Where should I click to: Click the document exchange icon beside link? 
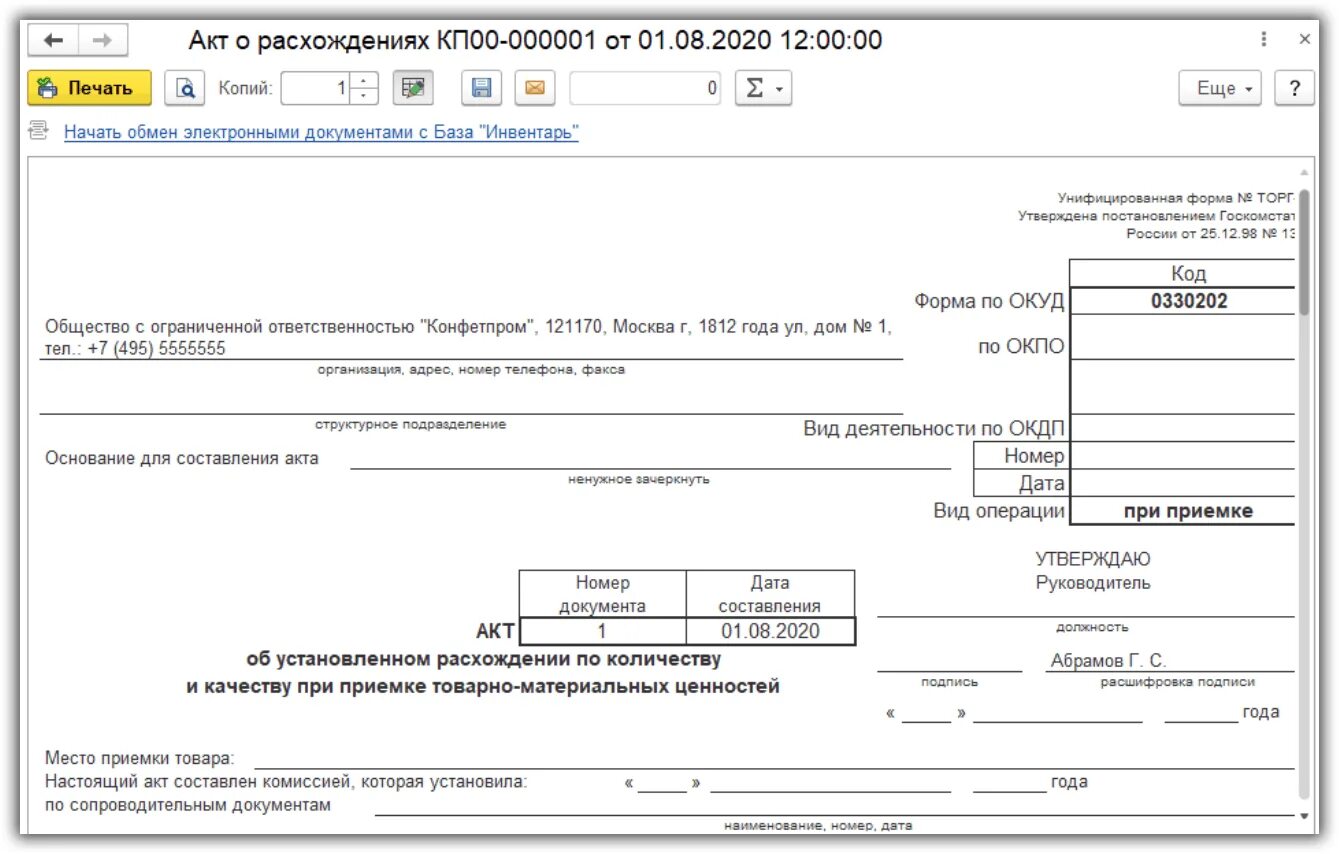[x=39, y=130]
